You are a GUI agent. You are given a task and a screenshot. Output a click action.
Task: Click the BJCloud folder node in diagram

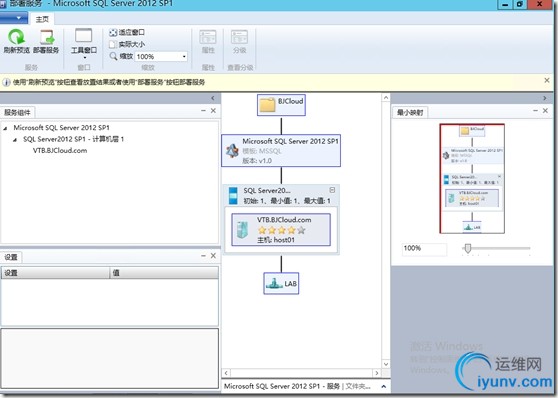point(281,105)
